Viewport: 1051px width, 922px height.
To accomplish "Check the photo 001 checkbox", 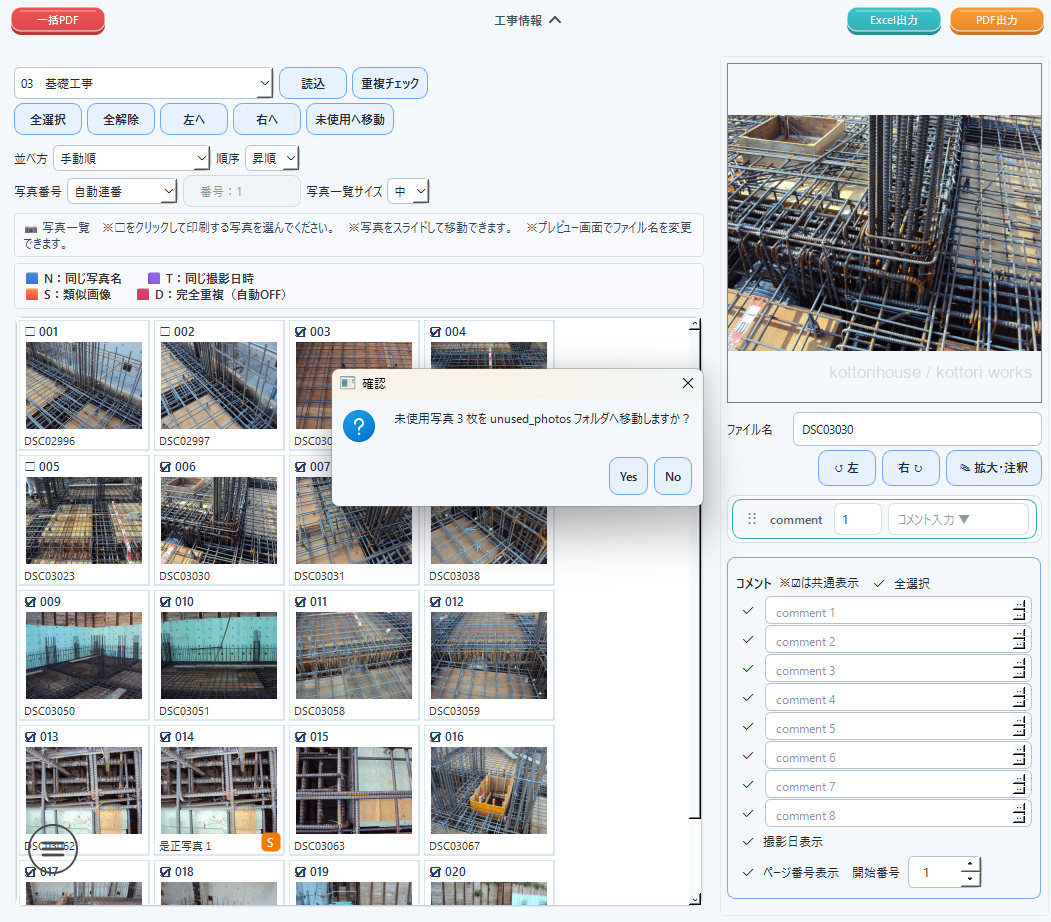I will click(x=30, y=331).
